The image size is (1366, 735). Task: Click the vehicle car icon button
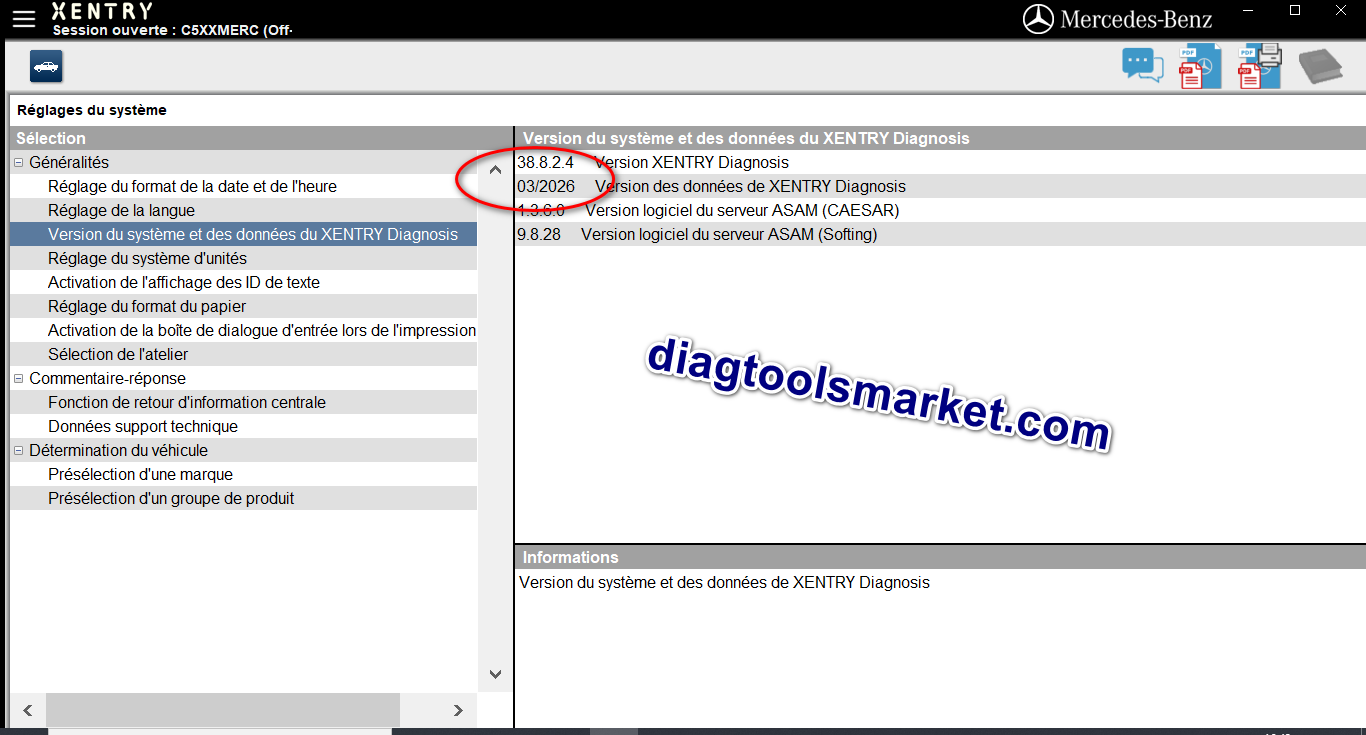tap(46, 66)
